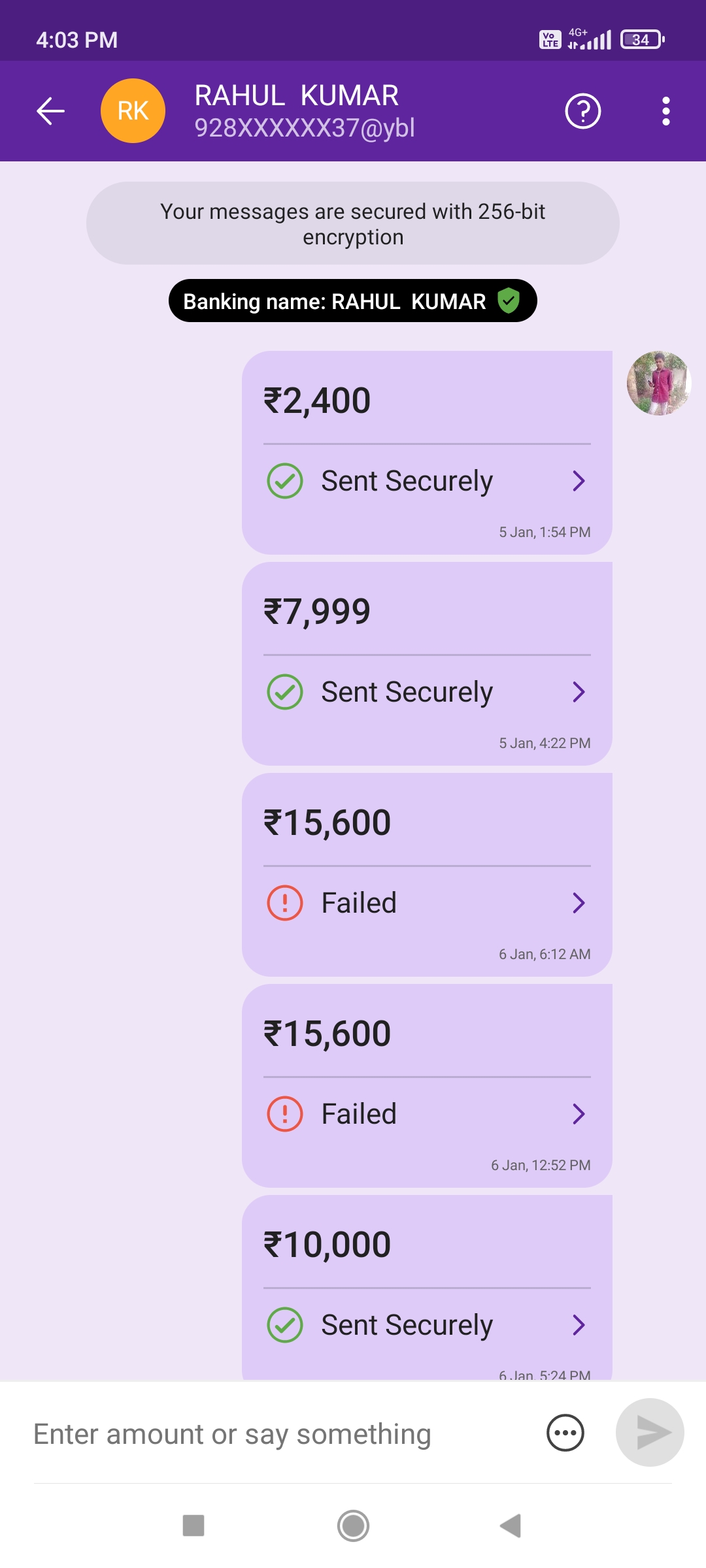The width and height of the screenshot is (706, 1568).
Task: Open the help question mark icon
Action: pyautogui.click(x=582, y=111)
